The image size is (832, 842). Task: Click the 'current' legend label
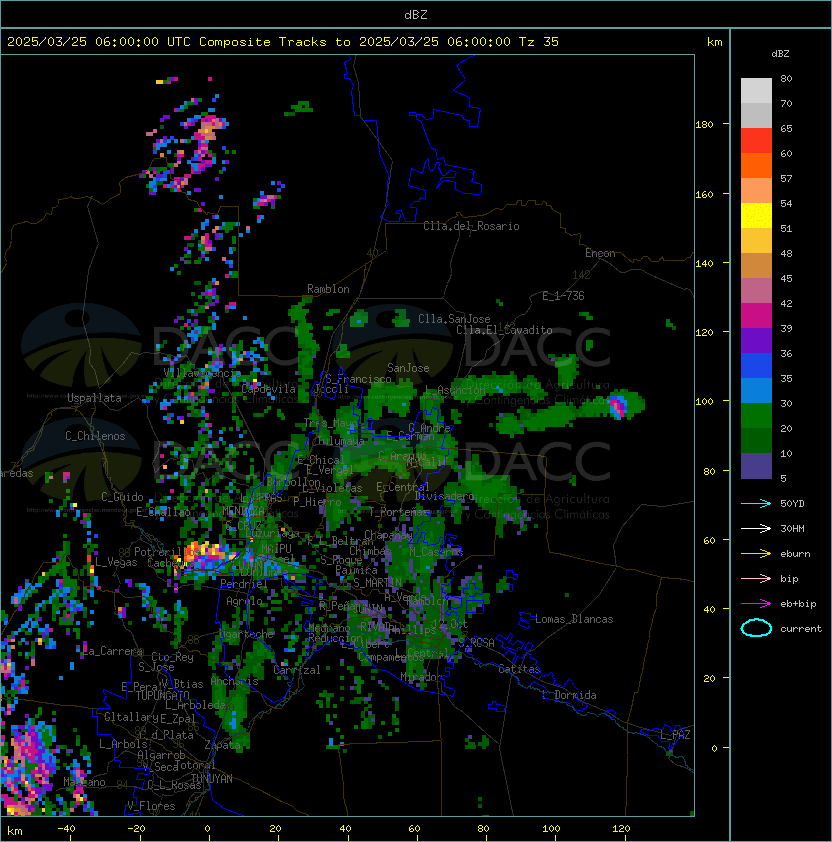click(x=801, y=629)
